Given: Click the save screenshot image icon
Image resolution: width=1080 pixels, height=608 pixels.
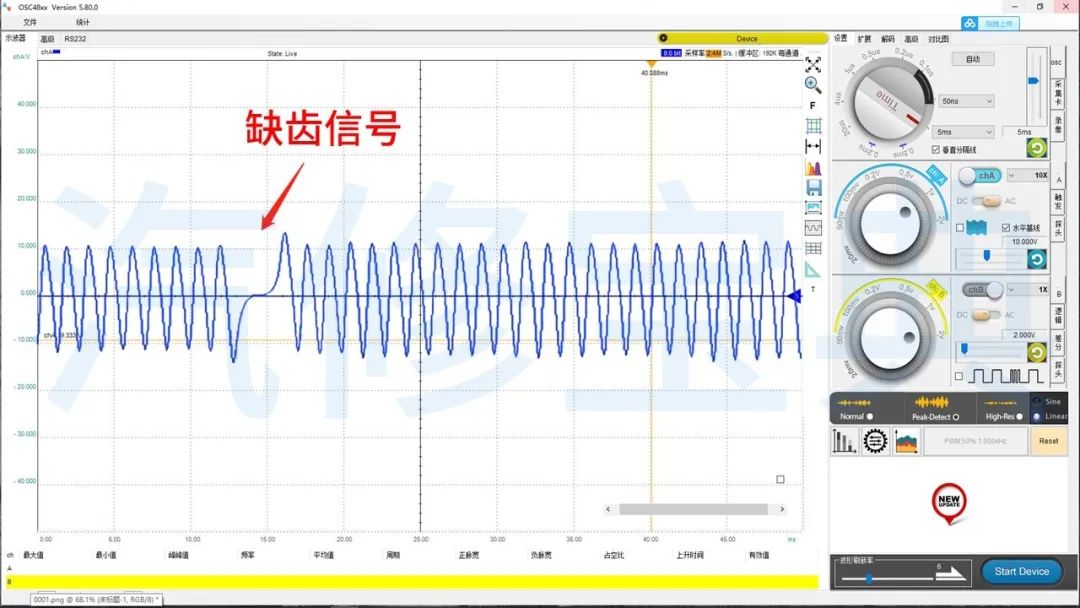Looking at the screenshot, I should (813, 207).
